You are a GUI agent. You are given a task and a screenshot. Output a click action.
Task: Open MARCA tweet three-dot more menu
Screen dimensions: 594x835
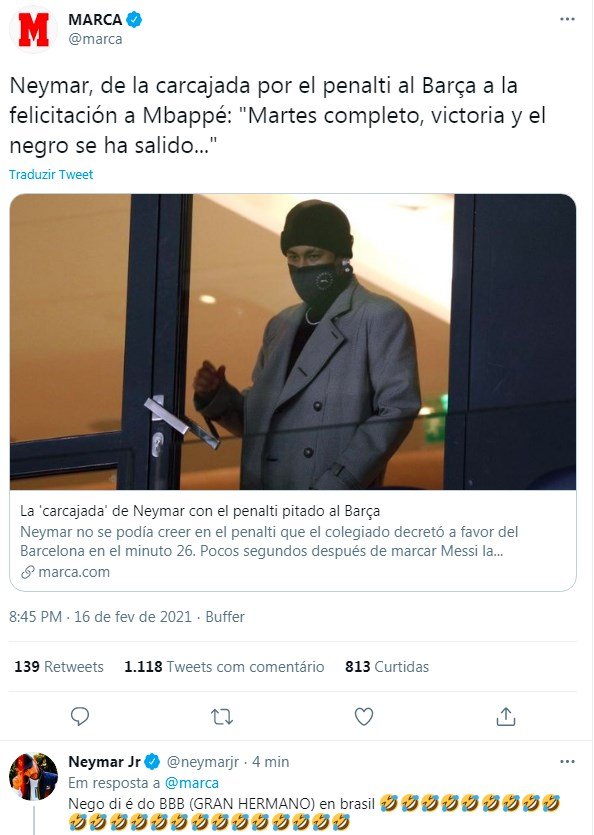pos(567,19)
